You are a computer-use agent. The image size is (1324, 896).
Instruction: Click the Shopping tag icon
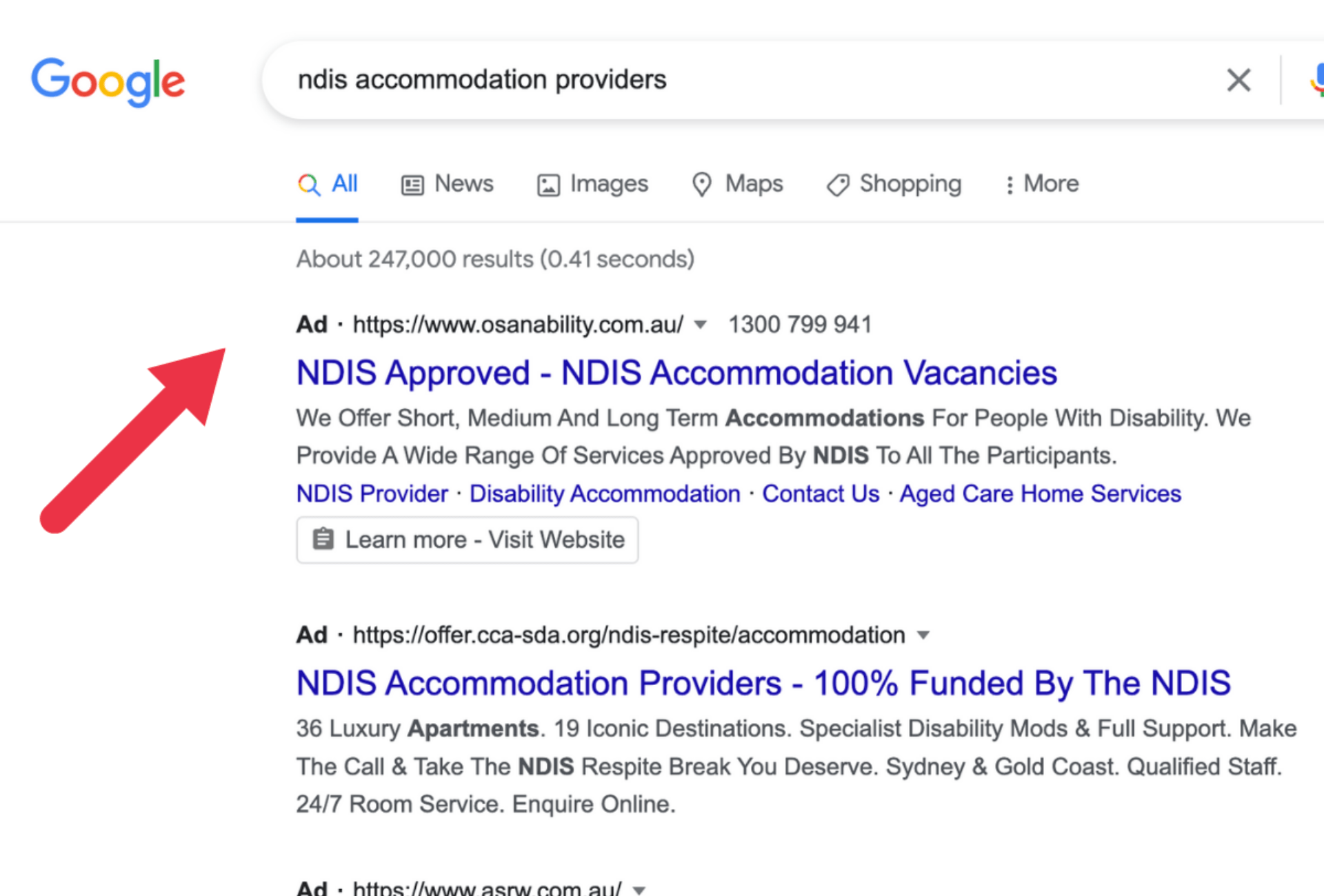pos(838,185)
